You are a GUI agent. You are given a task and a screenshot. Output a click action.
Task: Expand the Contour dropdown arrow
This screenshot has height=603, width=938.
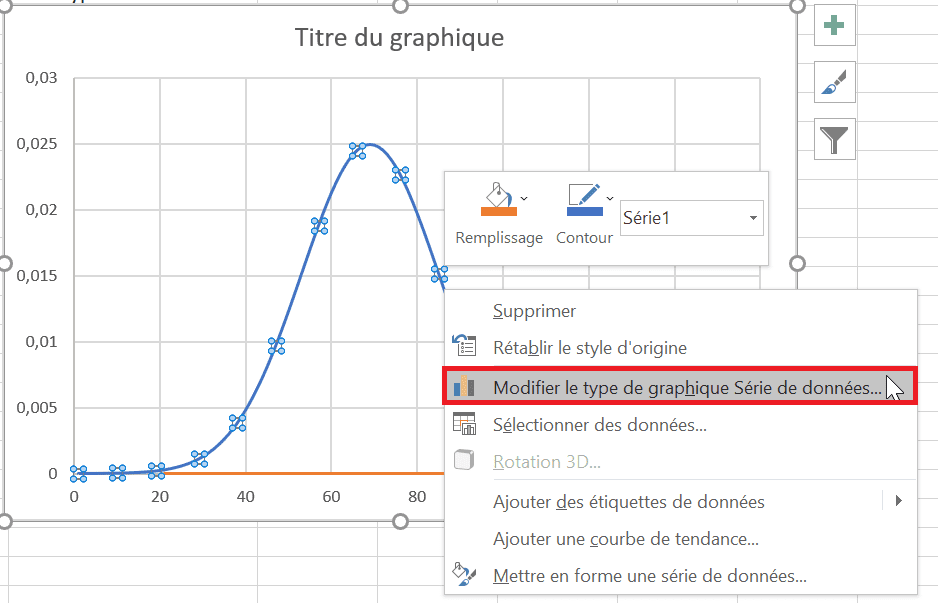[x=610, y=196]
